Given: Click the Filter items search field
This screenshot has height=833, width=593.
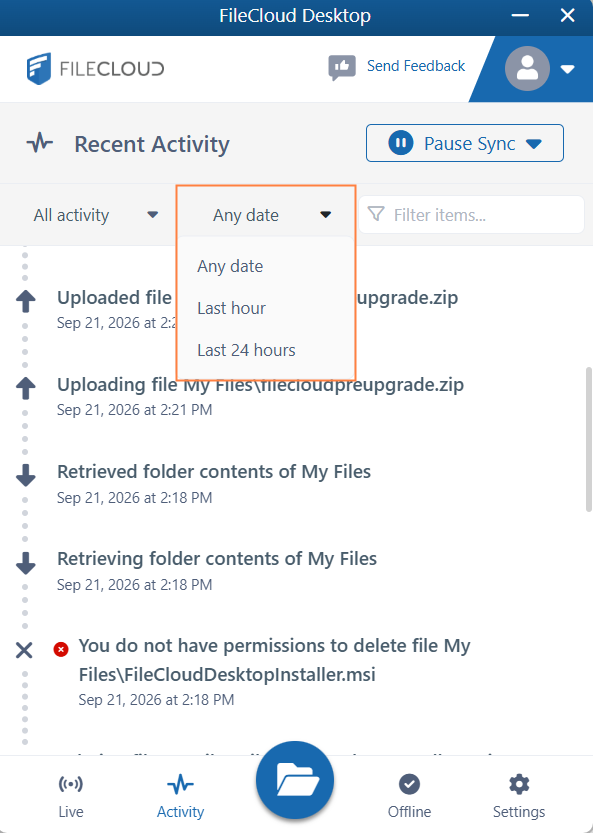Looking at the screenshot, I should pyautogui.click(x=471, y=215).
